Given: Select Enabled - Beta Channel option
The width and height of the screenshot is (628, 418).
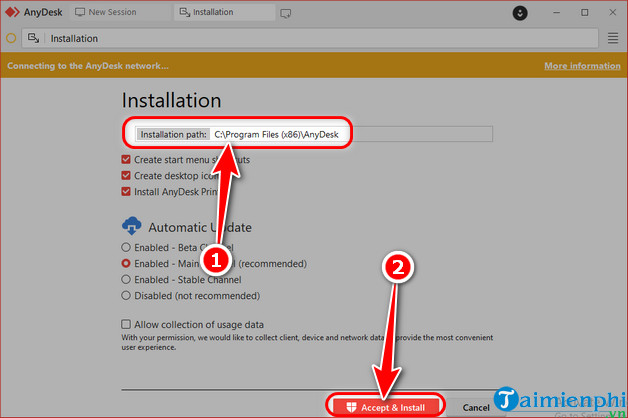Looking at the screenshot, I should click(x=126, y=248).
